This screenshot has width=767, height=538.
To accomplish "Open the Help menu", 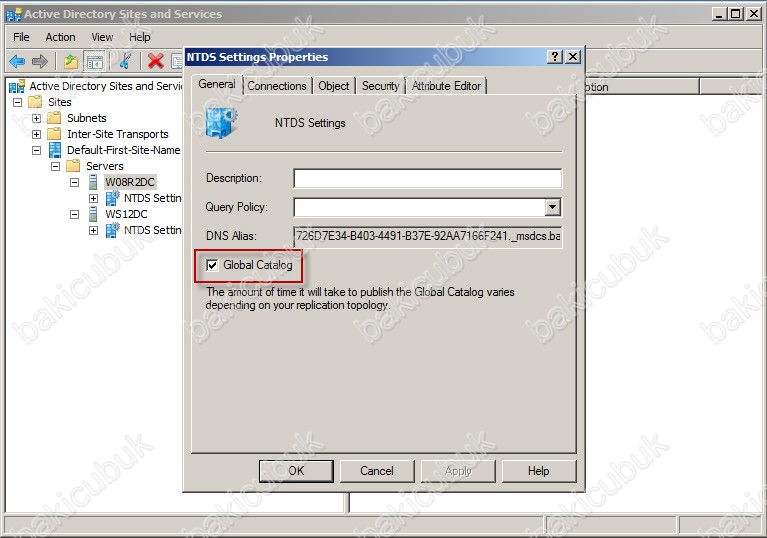I will [139, 37].
